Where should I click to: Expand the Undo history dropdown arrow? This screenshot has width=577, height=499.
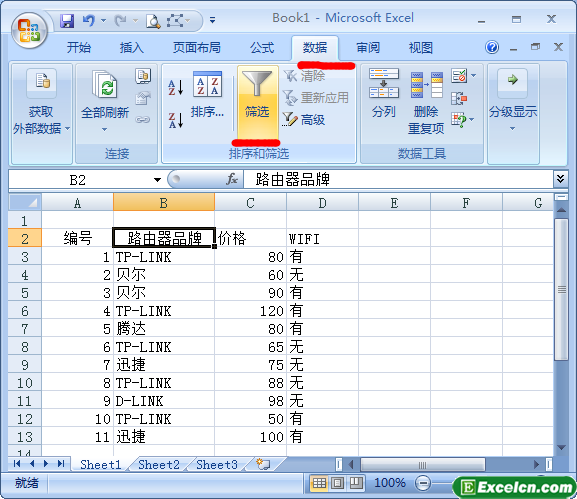[x=103, y=21]
